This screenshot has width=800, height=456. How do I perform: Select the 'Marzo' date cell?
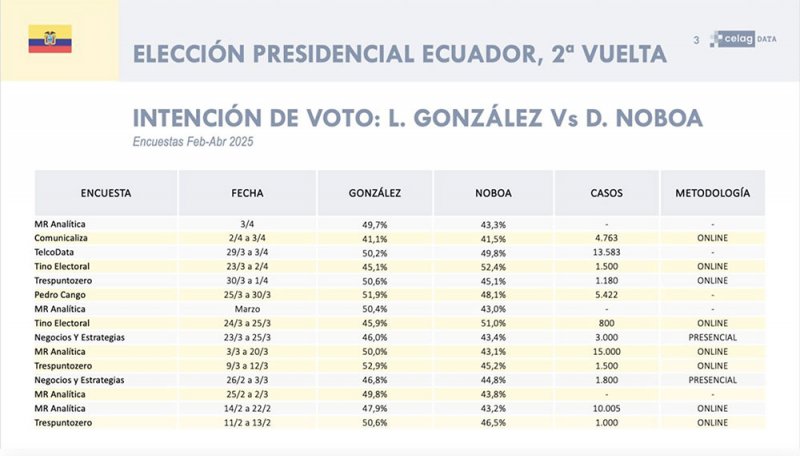247,309
